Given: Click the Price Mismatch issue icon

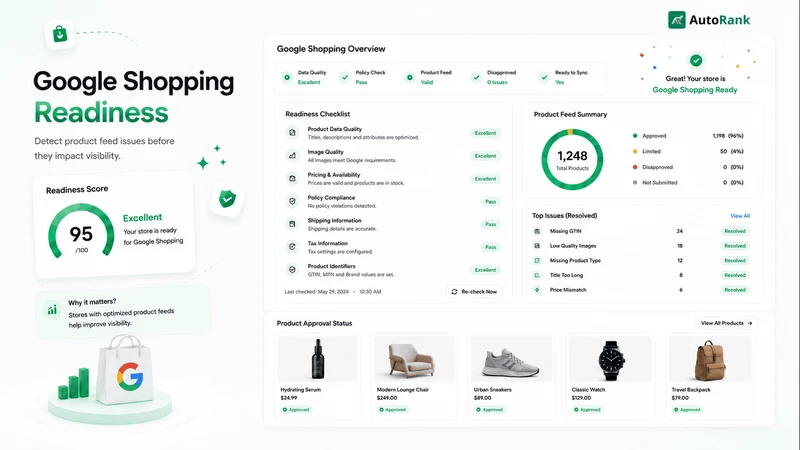Looking at the screenshot, I should click(x=537, y=290).
